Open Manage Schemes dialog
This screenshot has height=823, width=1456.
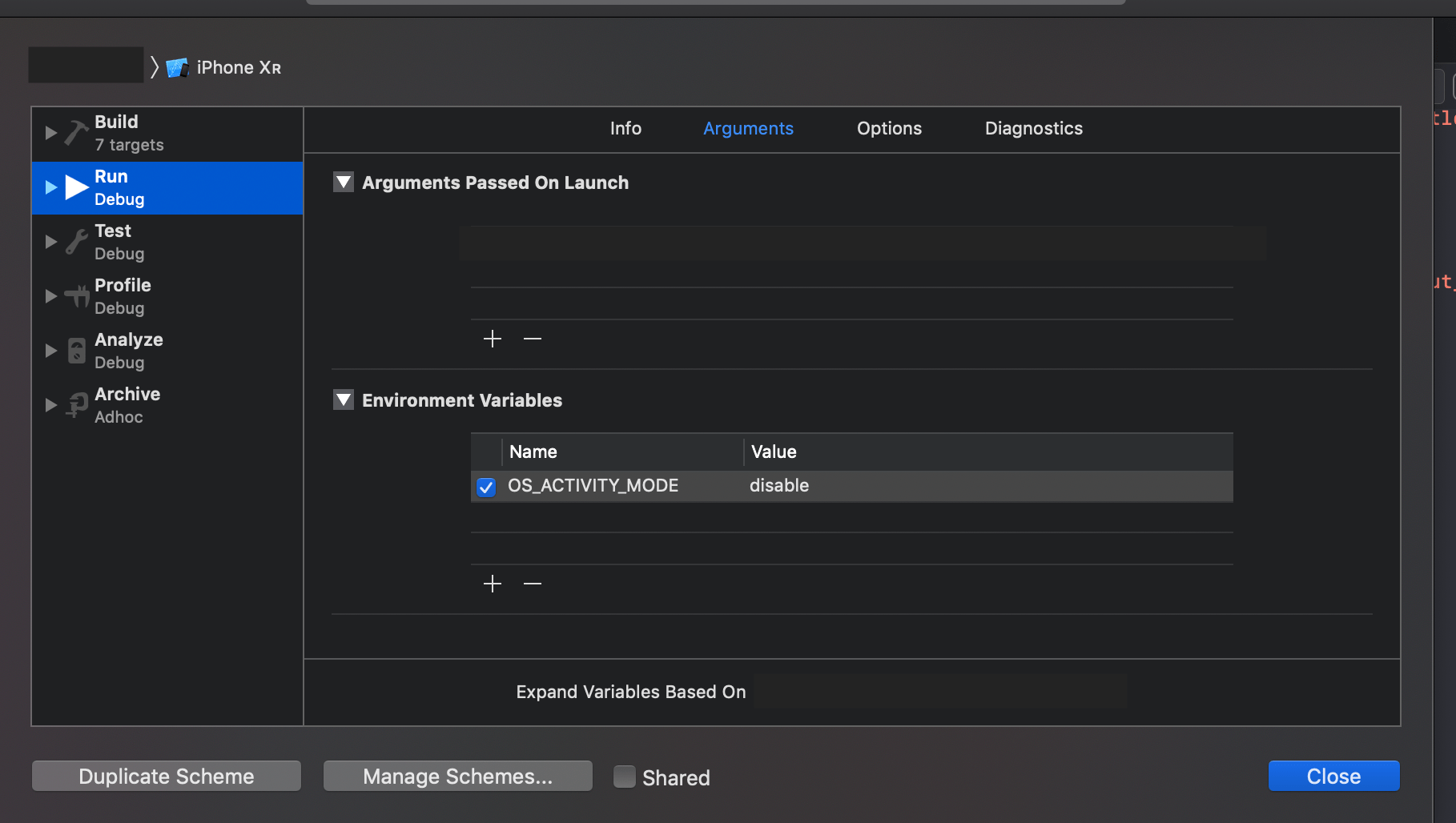pos(457,776)
